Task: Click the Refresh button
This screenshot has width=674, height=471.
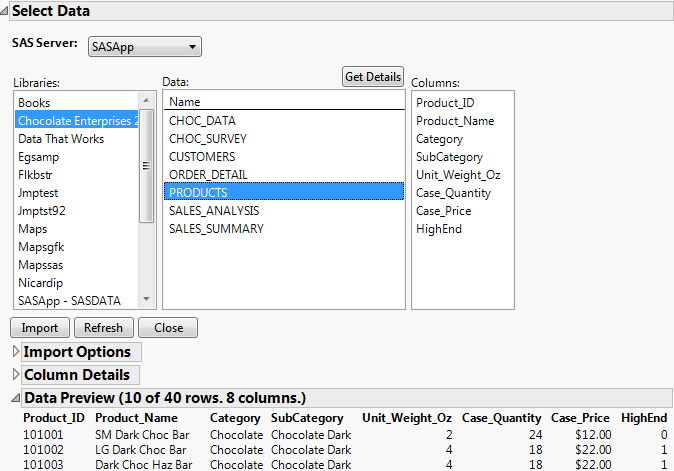Action: click(103, 328)
